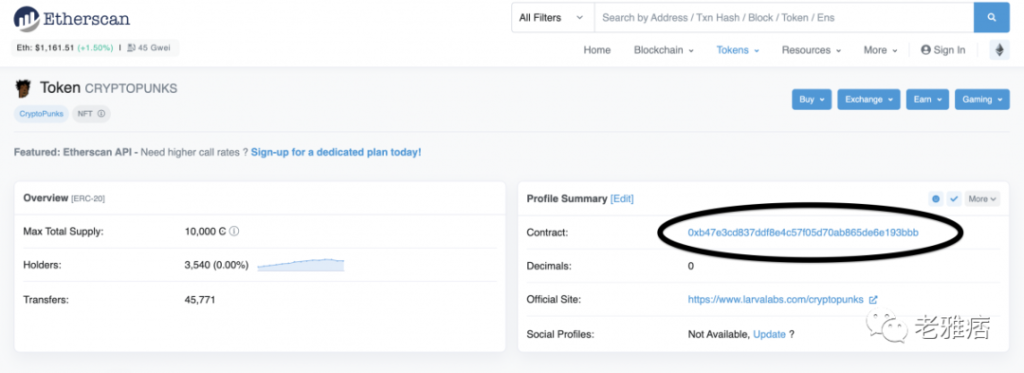Click the Overview ERC-20 heading
The height and width of the screenshot is (373, 1024).
[x=64, y=198]
